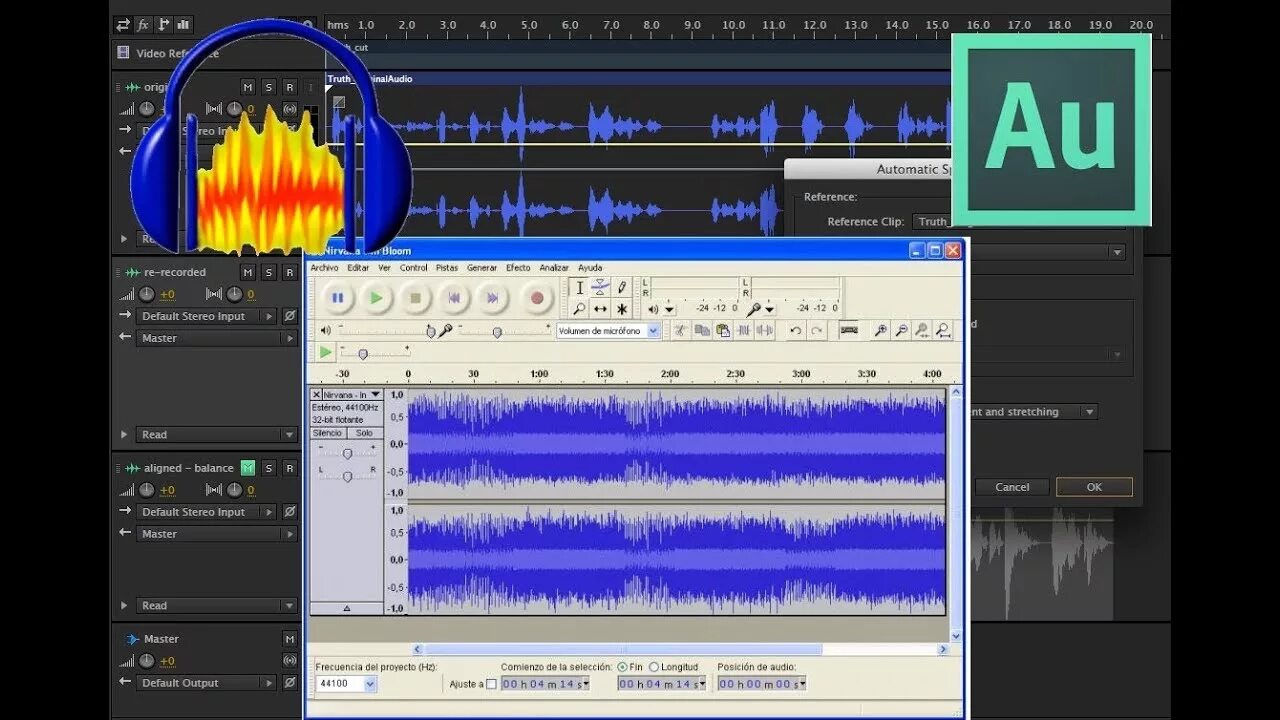Click the green Play button in Audacity's transport toolbar

[x=376, y=297]
